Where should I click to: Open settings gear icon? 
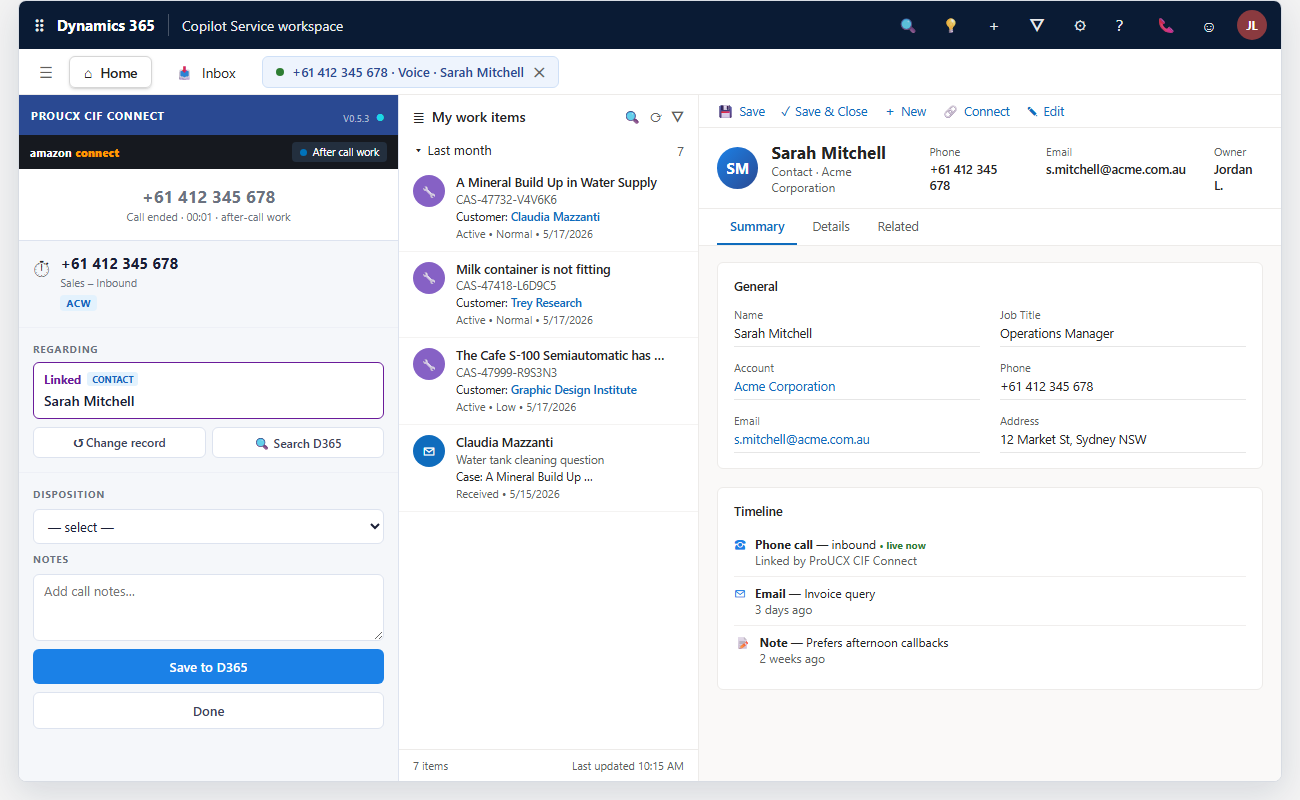click(1080, 26)
